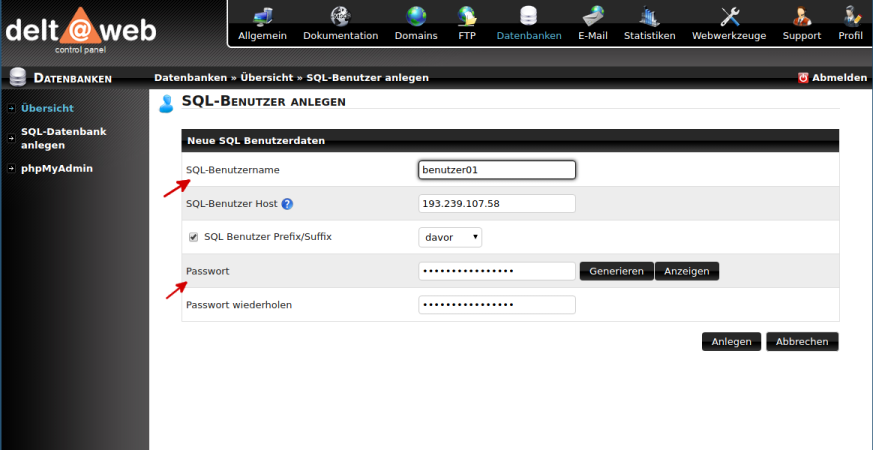Click the Generieren password button
873x450 pixels.
(x=616, y=271)
